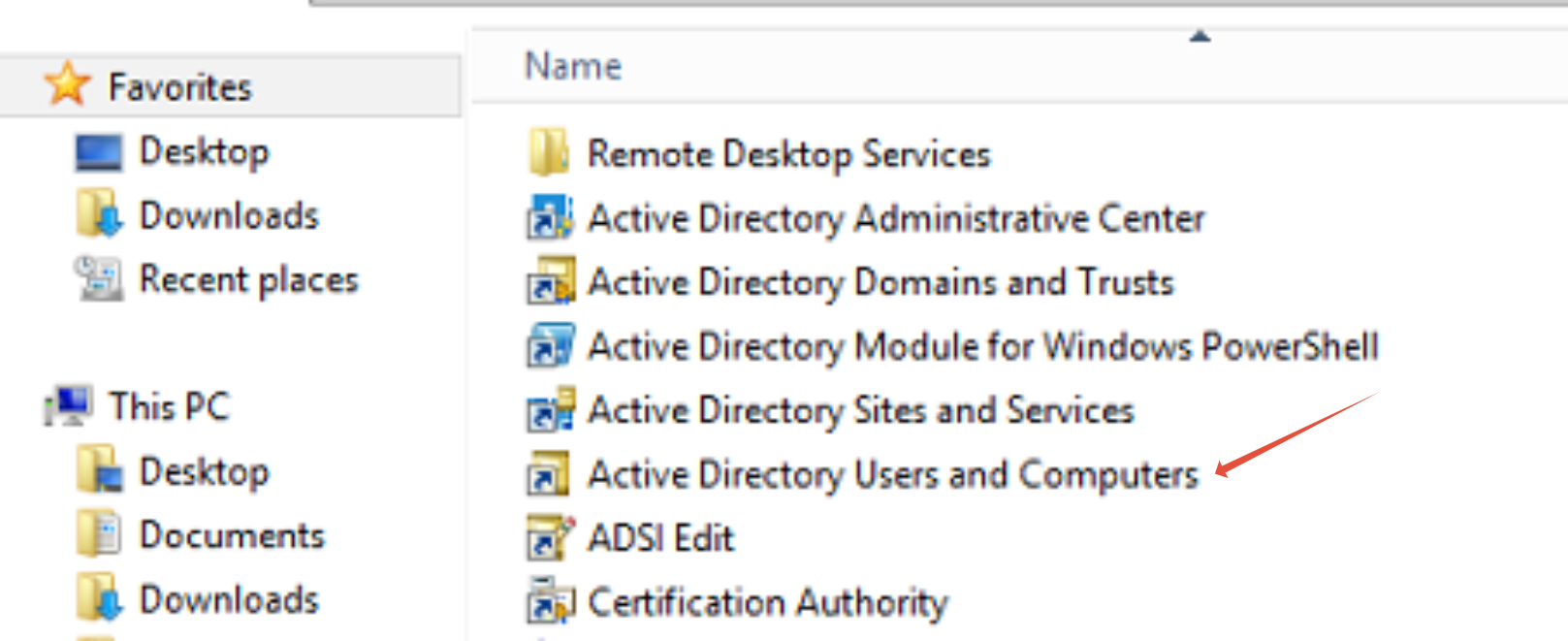Open Documents in navigation pane
The width and height of the screenshot is (1568, 641).
point(232,535)
